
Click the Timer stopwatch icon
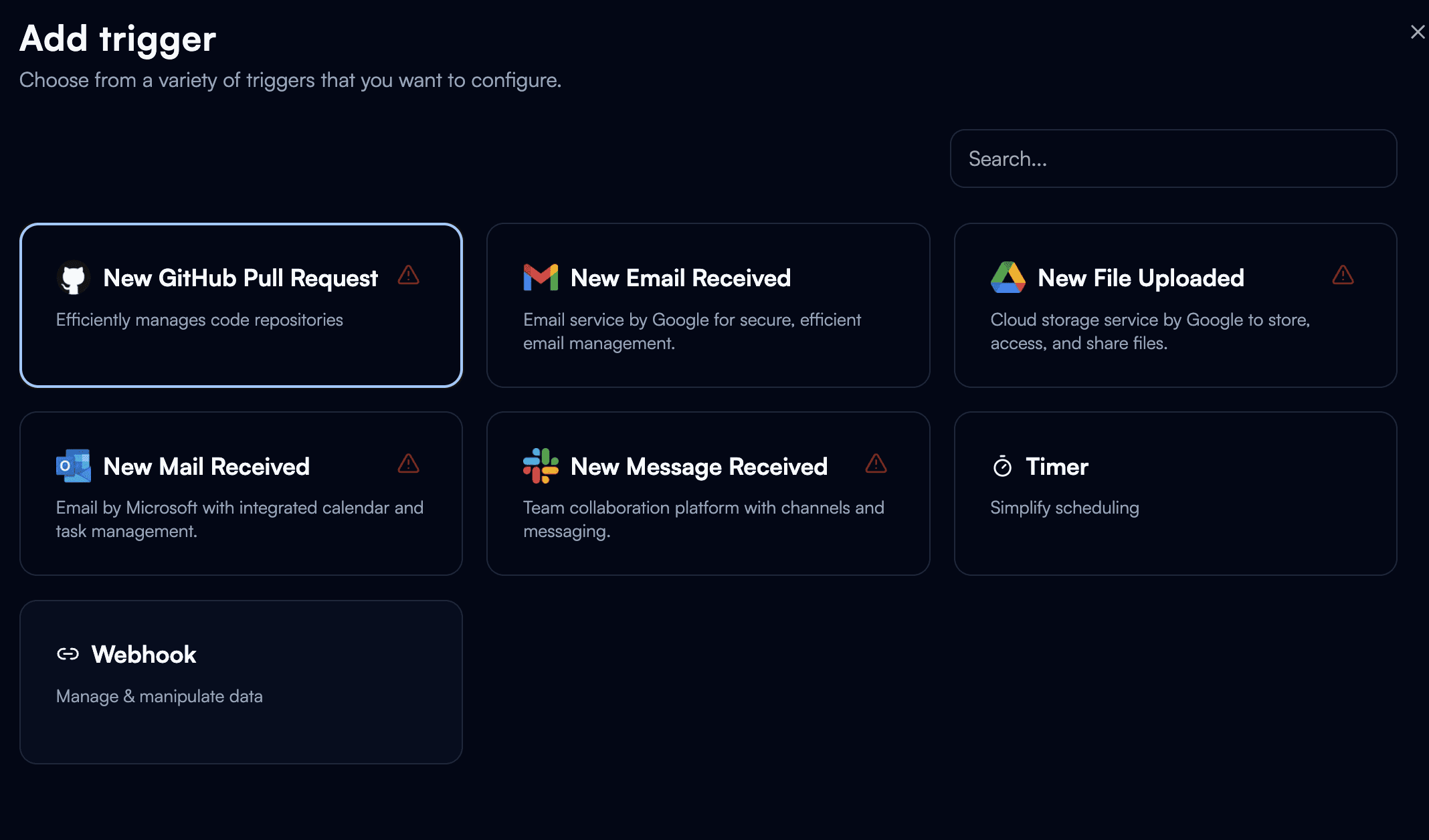[1002, 466]
